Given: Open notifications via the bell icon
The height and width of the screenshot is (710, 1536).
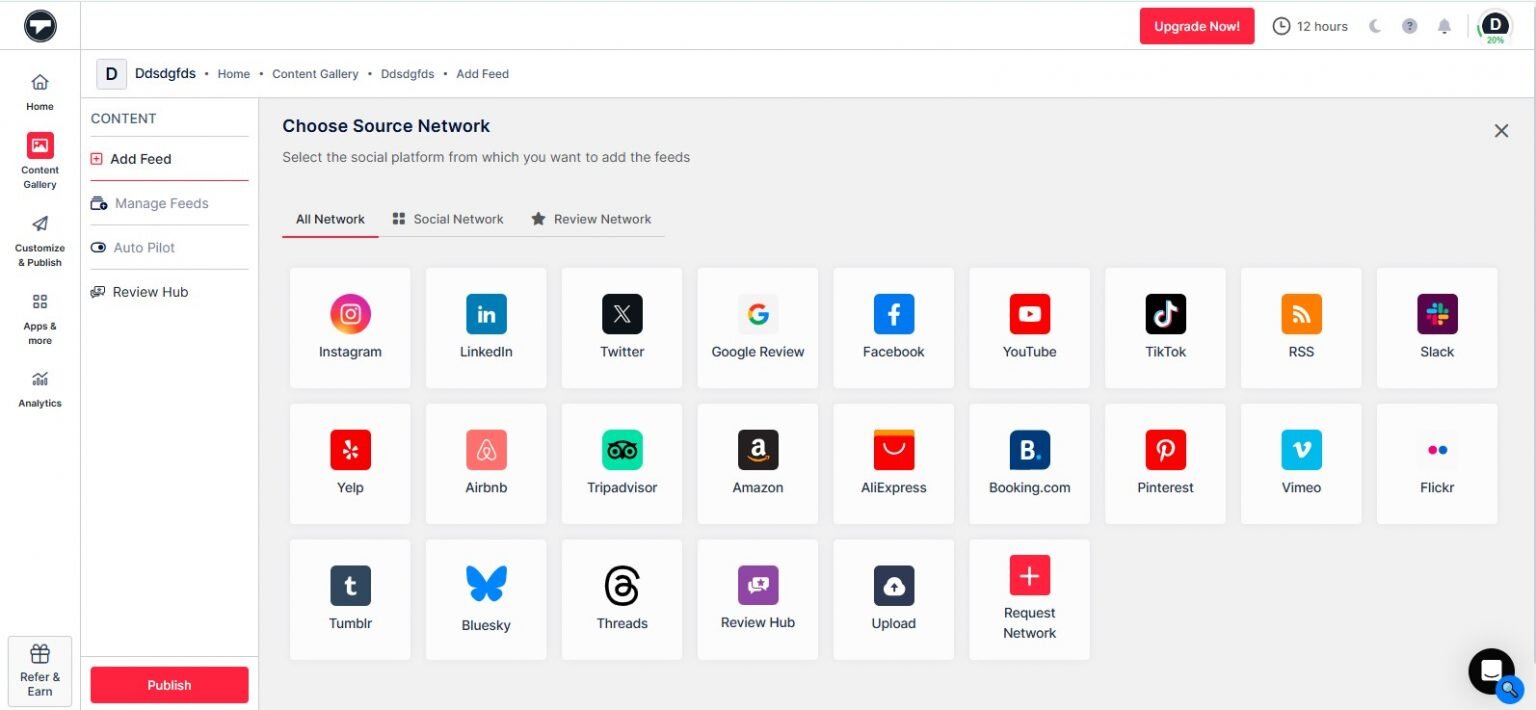Looking at the screenshot, I should point(1444,26).
